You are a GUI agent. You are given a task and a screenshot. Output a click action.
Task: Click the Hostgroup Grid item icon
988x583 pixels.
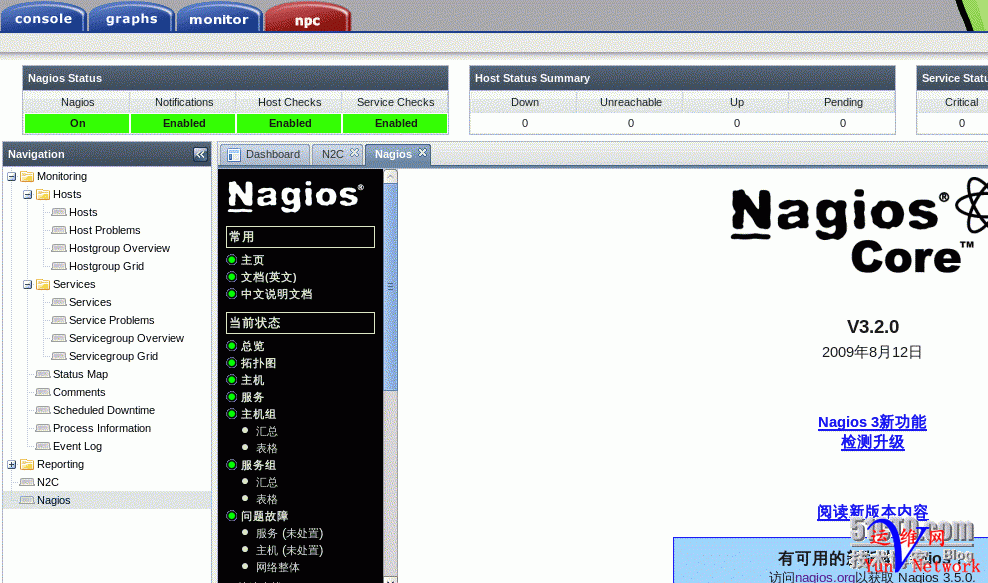point(59,266)
